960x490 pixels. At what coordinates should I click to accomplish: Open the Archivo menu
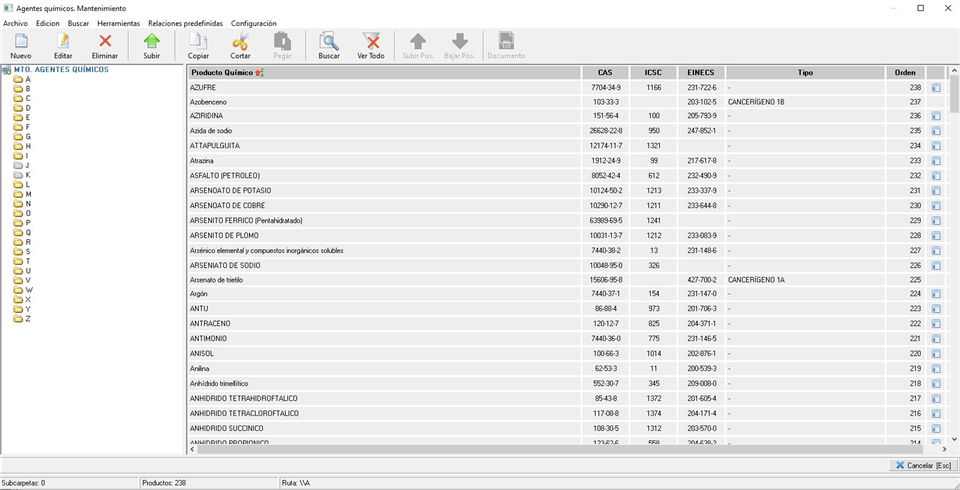16,23
